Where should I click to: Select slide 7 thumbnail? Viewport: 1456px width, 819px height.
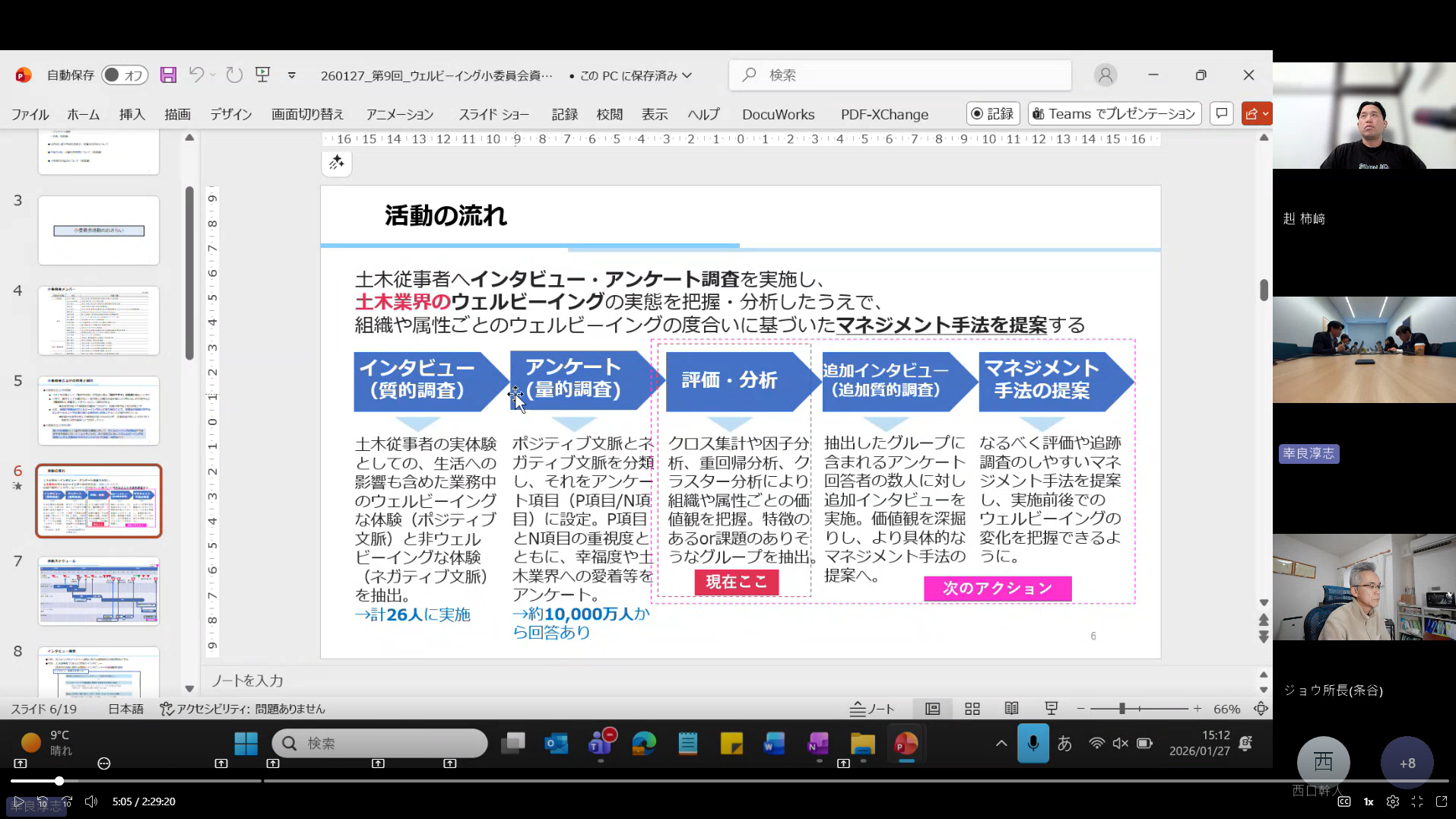click(x=99, y=591)
